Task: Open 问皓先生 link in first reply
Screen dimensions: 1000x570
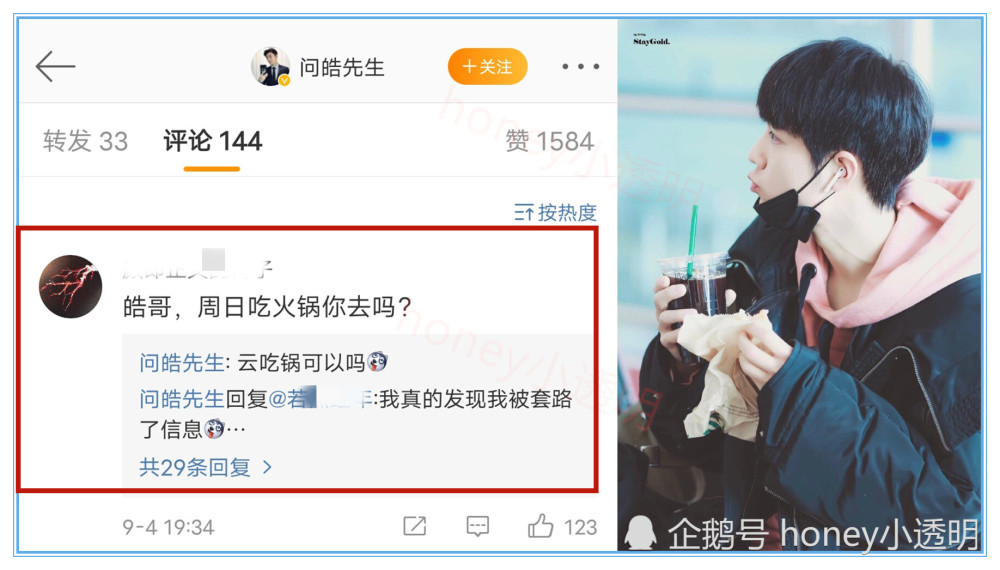Action: coord(182,363)
